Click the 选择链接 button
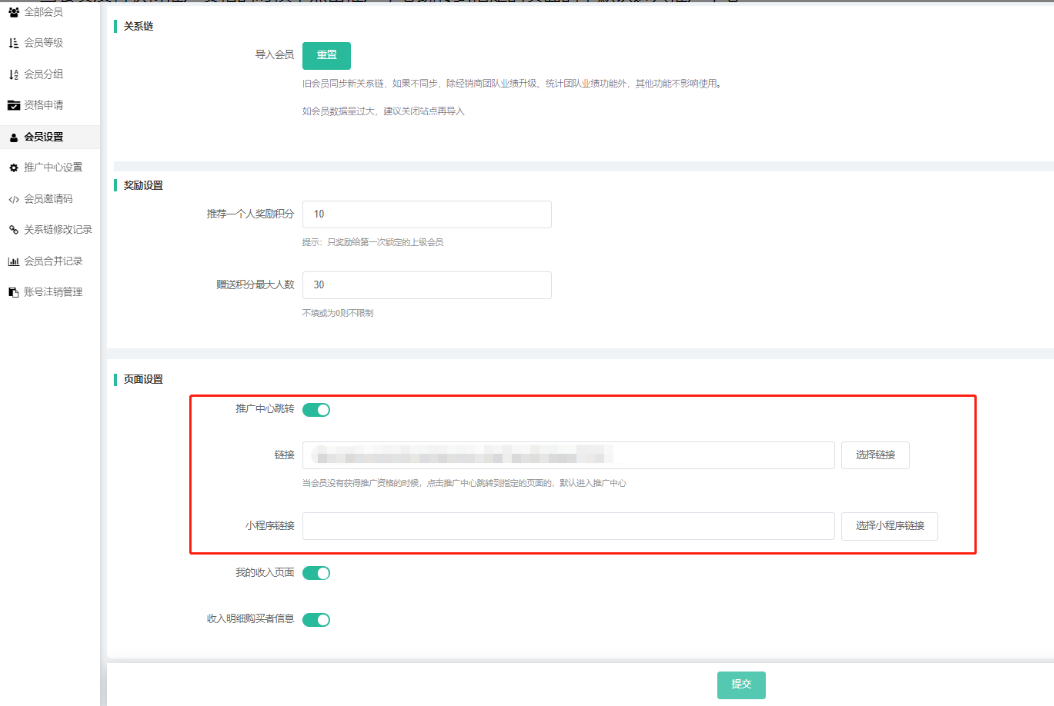This screenshot has height=706, width=1054. click(x=875, y=455)
